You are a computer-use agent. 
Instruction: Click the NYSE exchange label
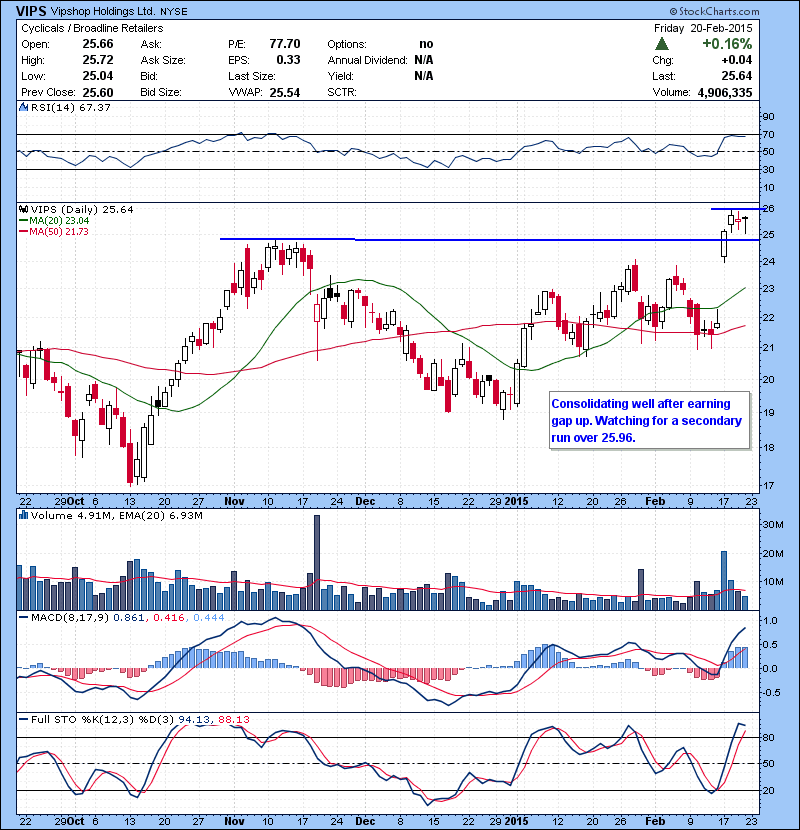coord(174,12)
